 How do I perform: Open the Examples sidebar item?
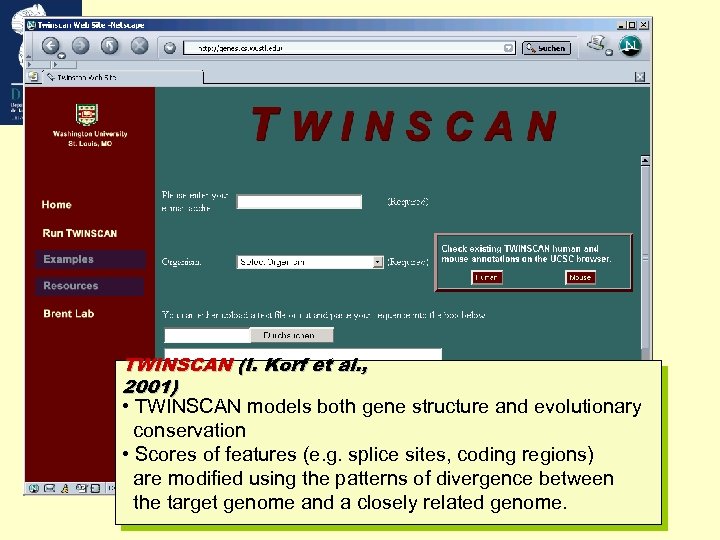point(90,259)
